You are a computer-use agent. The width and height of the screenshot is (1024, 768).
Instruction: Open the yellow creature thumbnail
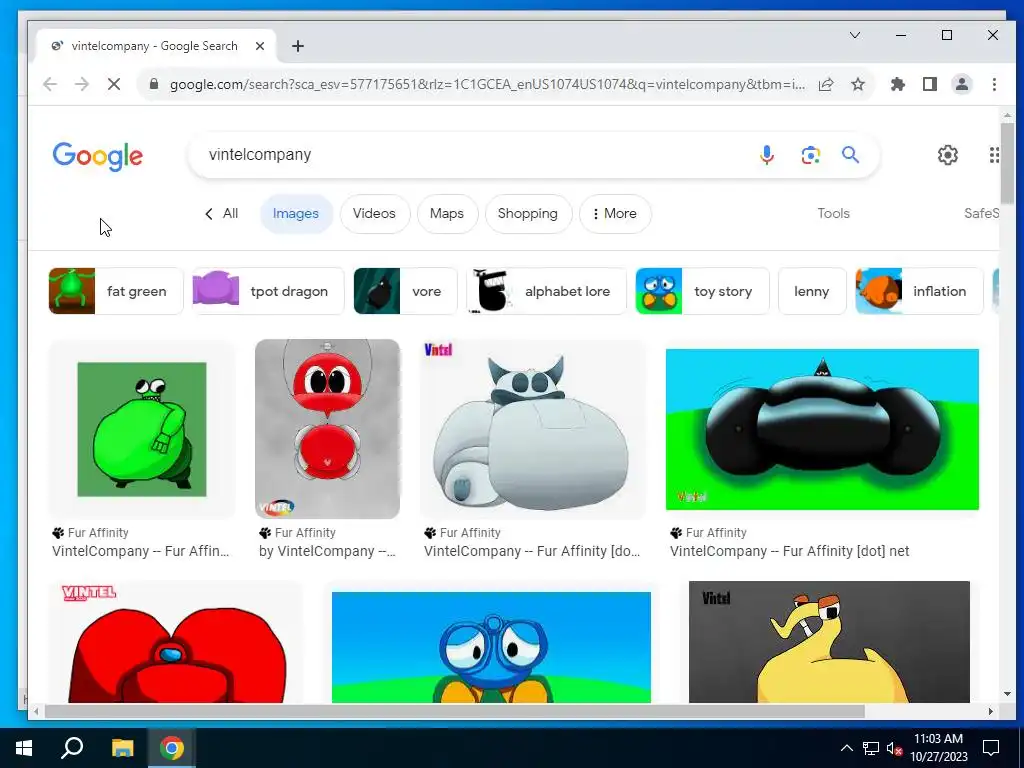[x=829, y=643]
